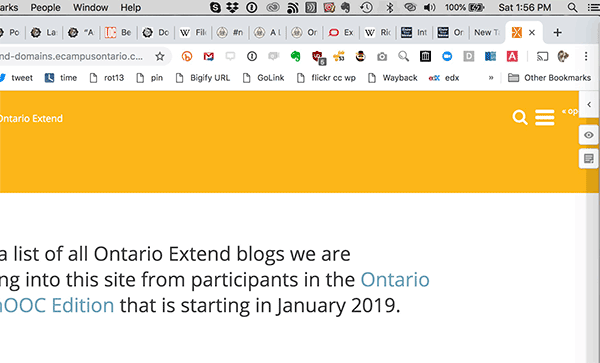Screen dimensions: 600x363
Task: Open the Dropbox menu bar icon
Action: [x=233, y=7]
